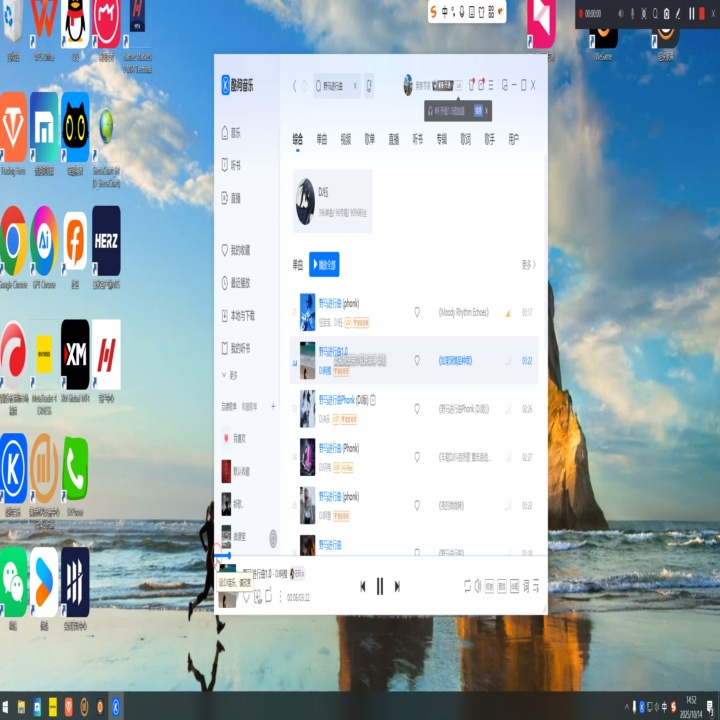This screenshot has width=720, height=720.
Task: Go back with the left arrow in Kugou
Action: click(294, 86)
